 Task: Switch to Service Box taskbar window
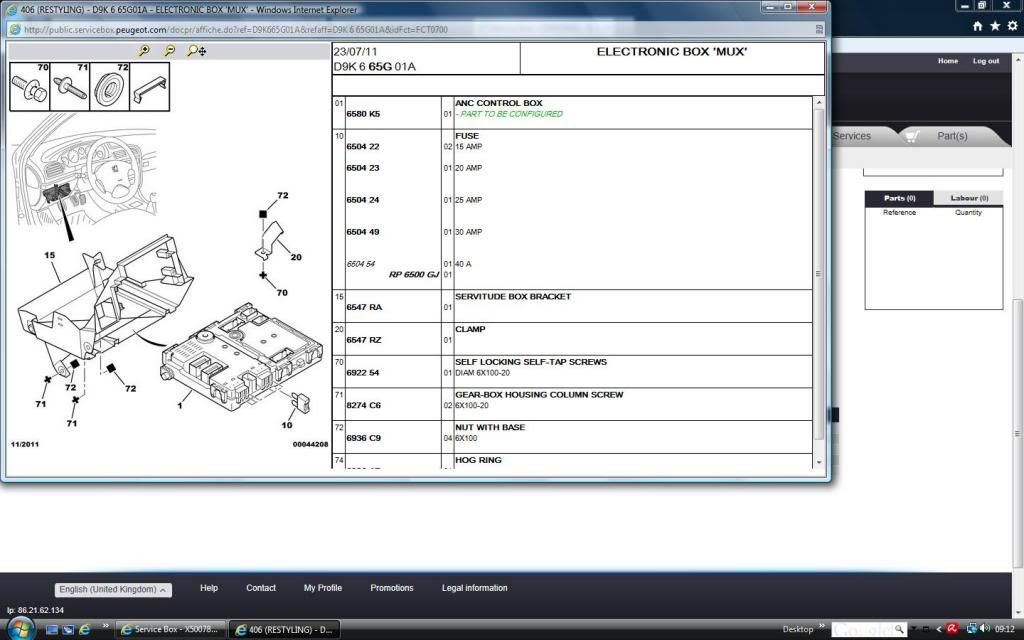tap(171, 630)
